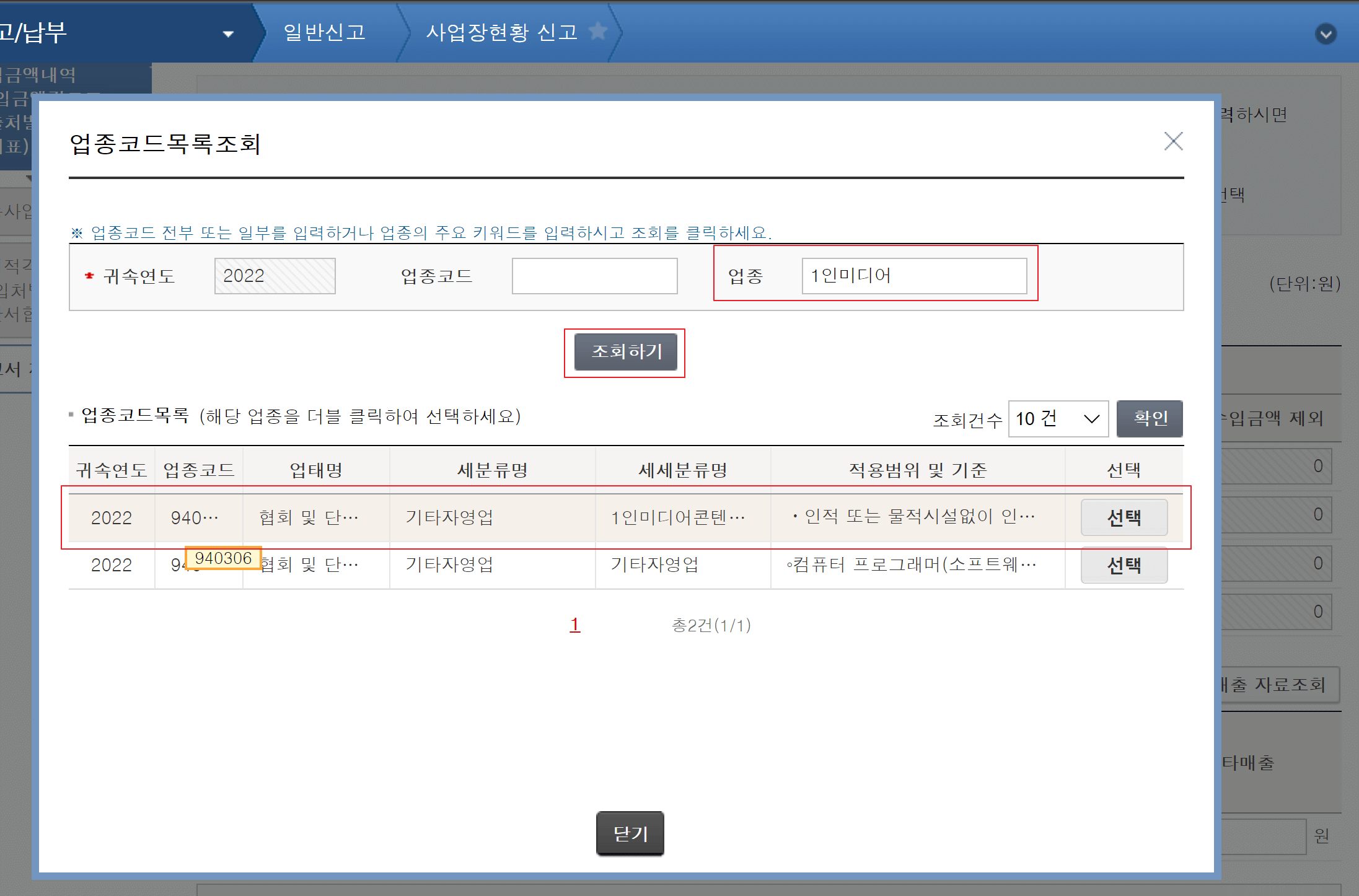Open the 조회건수 10 건 dropdown
The image size is (1359, 896).
coord(1058,419)
